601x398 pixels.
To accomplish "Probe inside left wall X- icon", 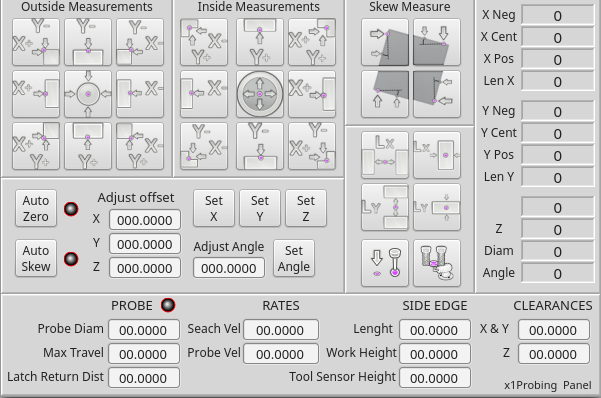I will click(204, 94).
